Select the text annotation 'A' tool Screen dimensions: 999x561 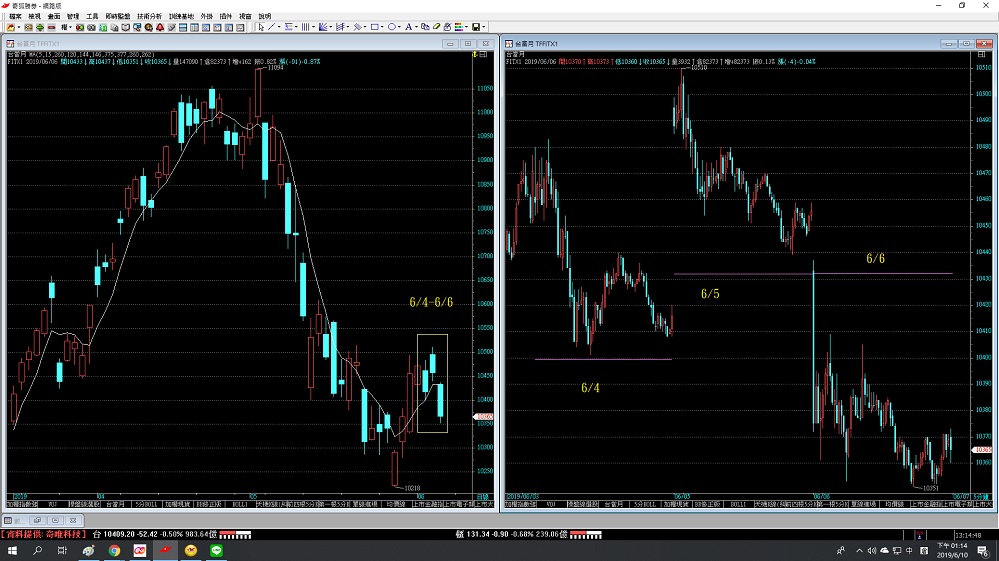point(409,27)
